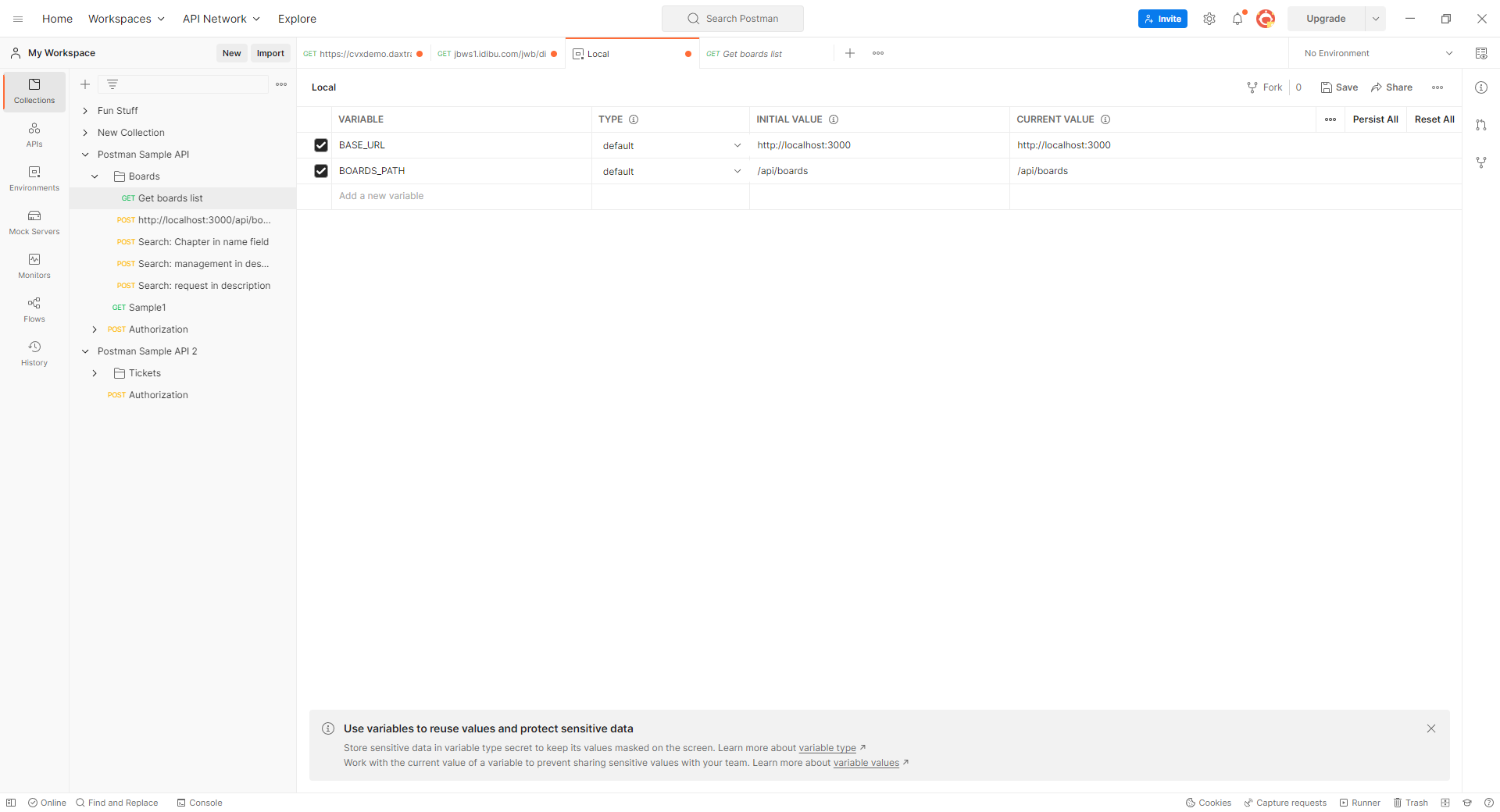Open collections sidebar more options
Image resolution: width=1500 pixels, height=812 pixels.
click(281, 84)
